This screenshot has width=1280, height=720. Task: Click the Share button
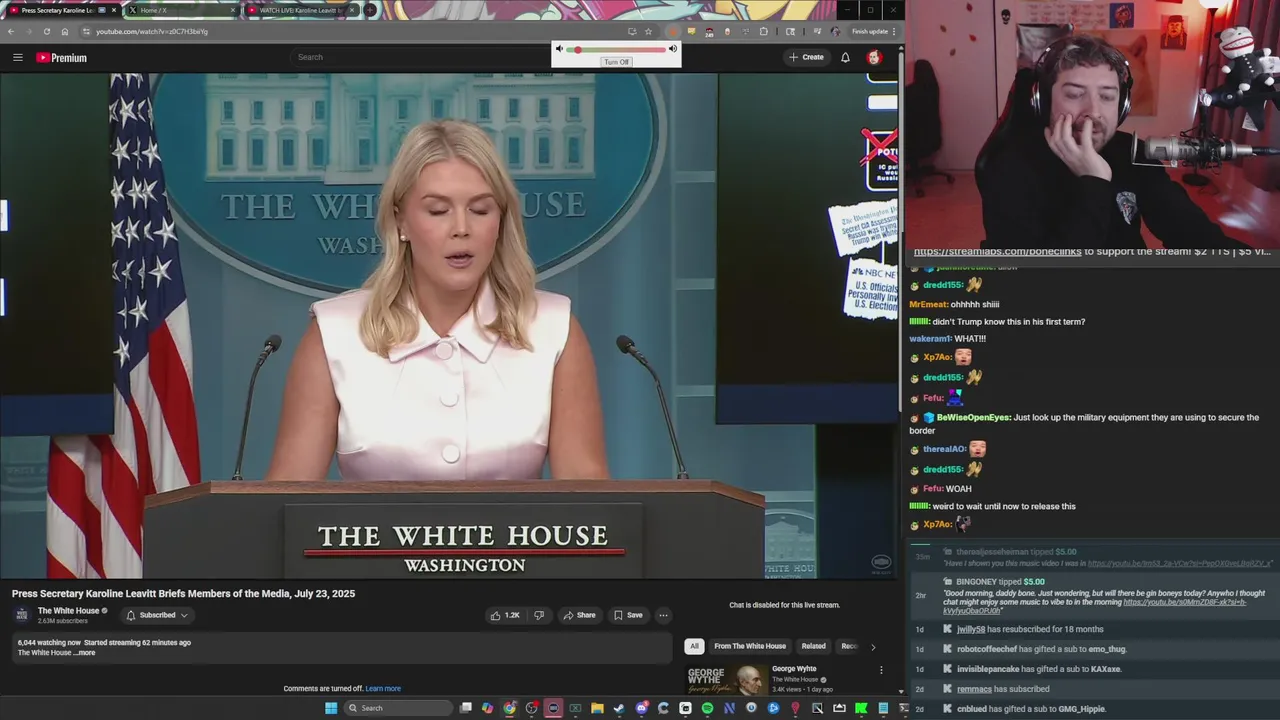tap(579, 615)
